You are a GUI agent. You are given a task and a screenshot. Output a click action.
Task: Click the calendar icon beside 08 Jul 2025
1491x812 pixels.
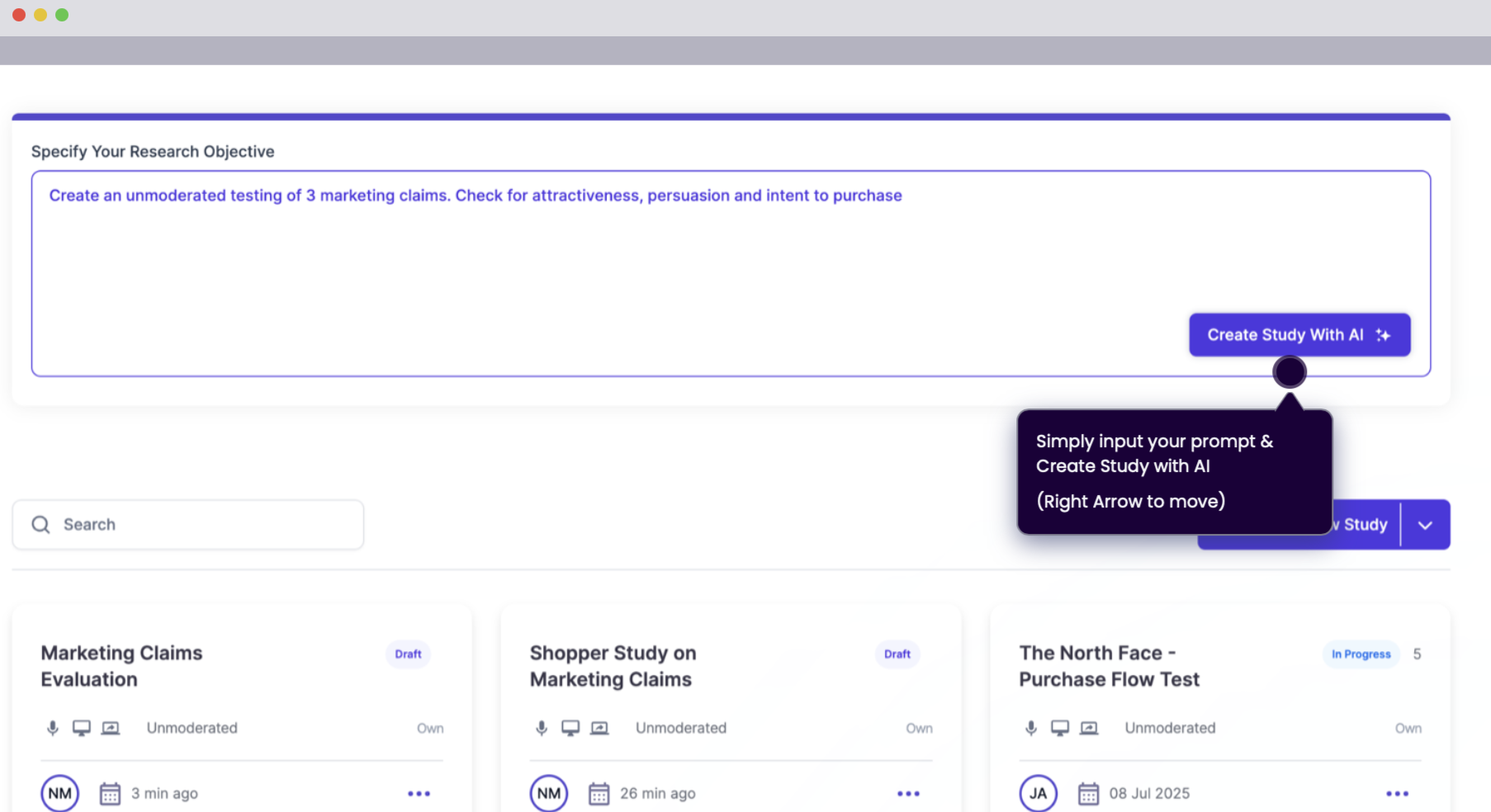pos(1088,794)
